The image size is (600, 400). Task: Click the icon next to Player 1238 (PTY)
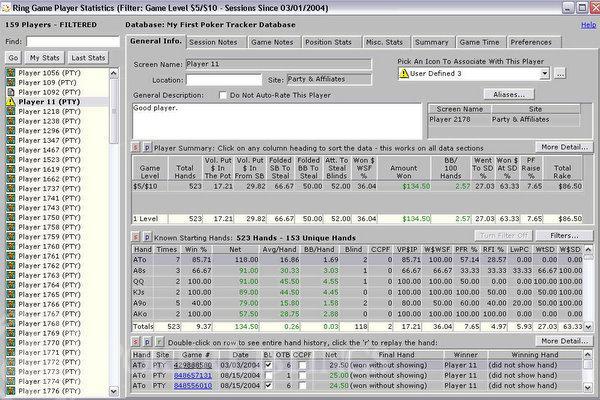11,121
